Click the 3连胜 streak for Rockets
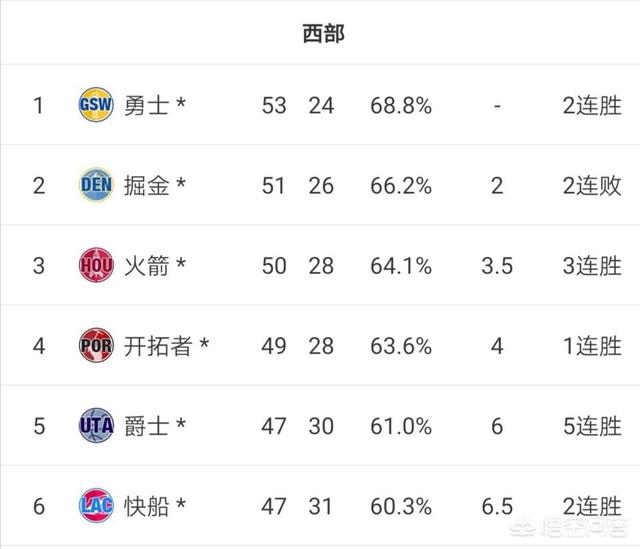Screen dimensions: 640x549 click(592, 266)
